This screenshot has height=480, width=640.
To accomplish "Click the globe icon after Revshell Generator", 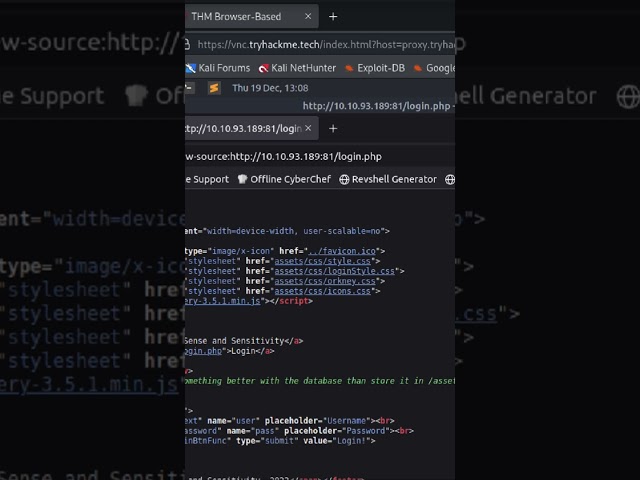I will click(x=450, y=180).
